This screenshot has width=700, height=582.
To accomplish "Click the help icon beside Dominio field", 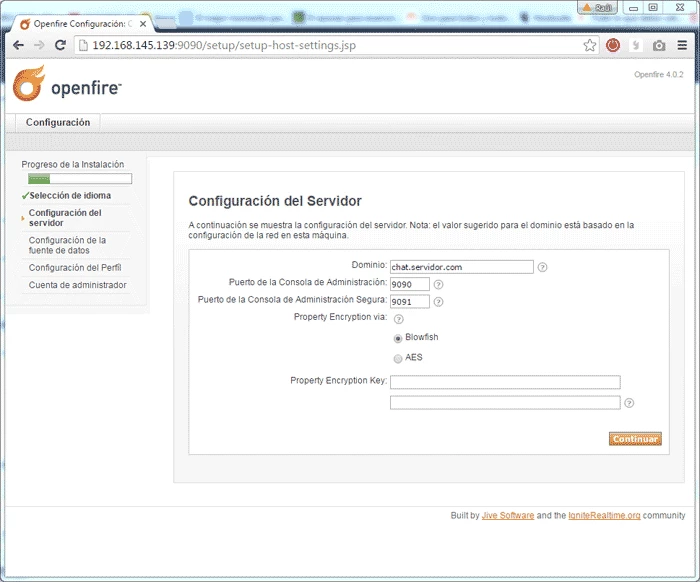I will pyautogui.click(x=542, y=267).
